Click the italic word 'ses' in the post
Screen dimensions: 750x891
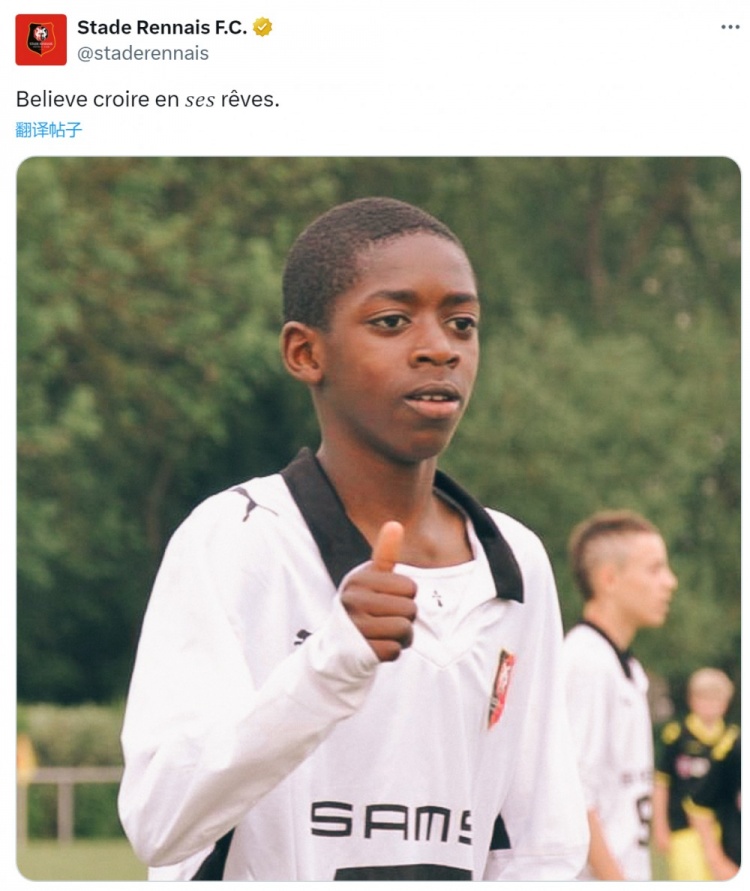coord(200,100)
